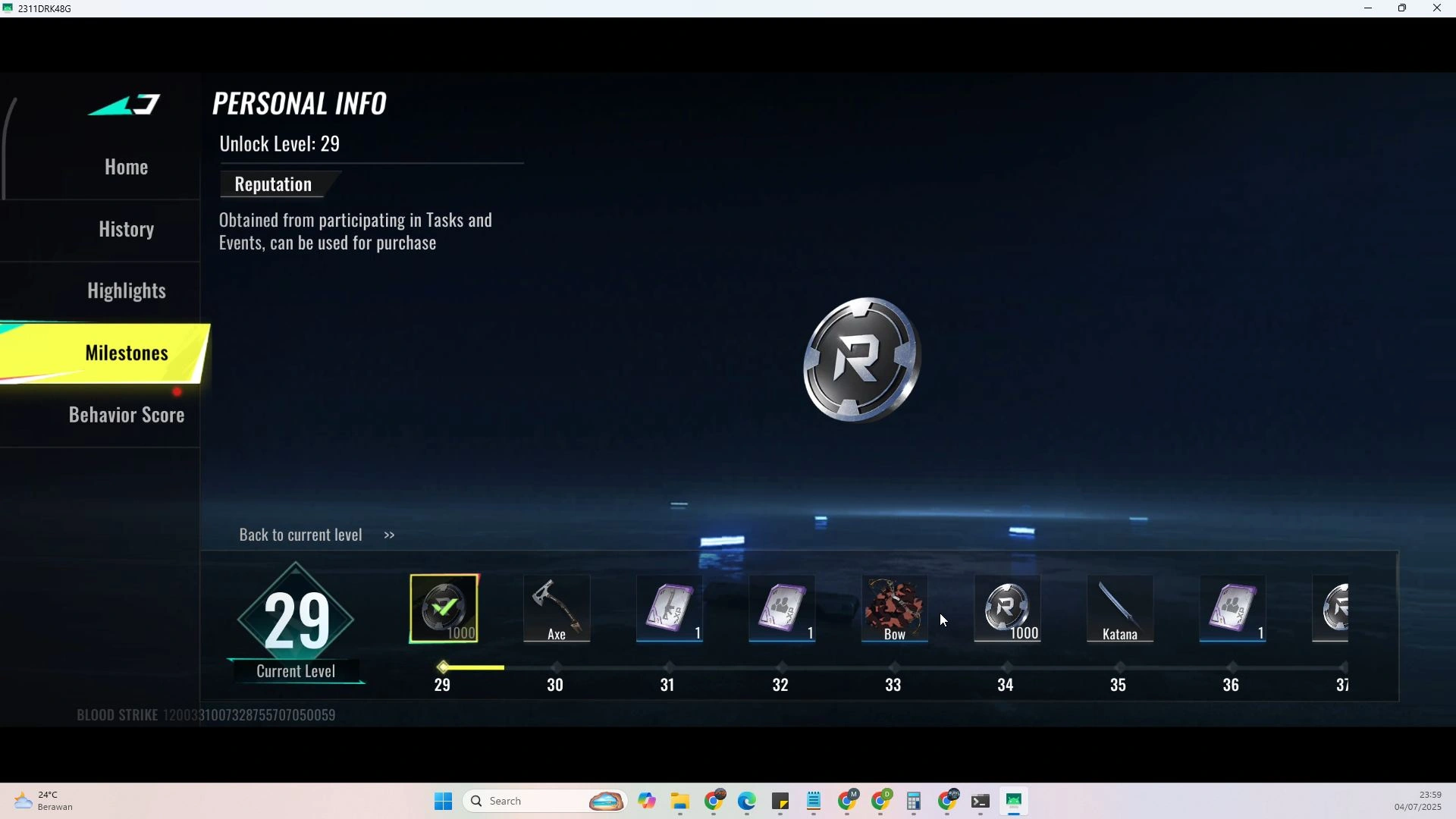Image resolution: width=1456 pixels, height=819 pixels.
Task: Select the level 34 reputation coin reward
Action: [1007, 609]
